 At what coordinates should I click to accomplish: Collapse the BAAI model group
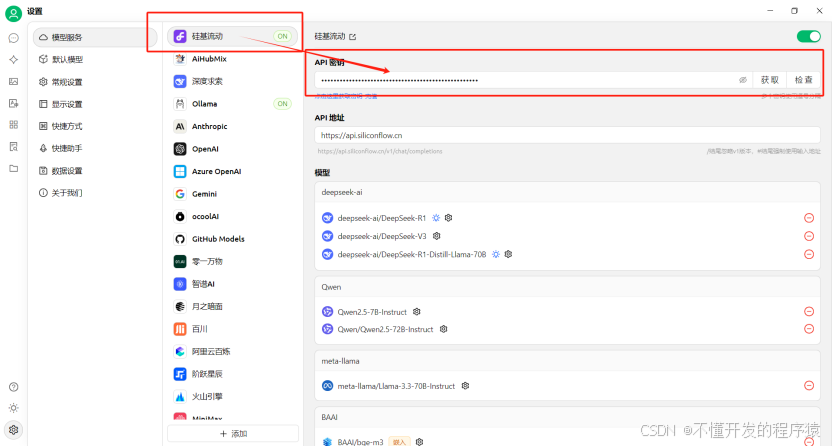coord(567,417)
